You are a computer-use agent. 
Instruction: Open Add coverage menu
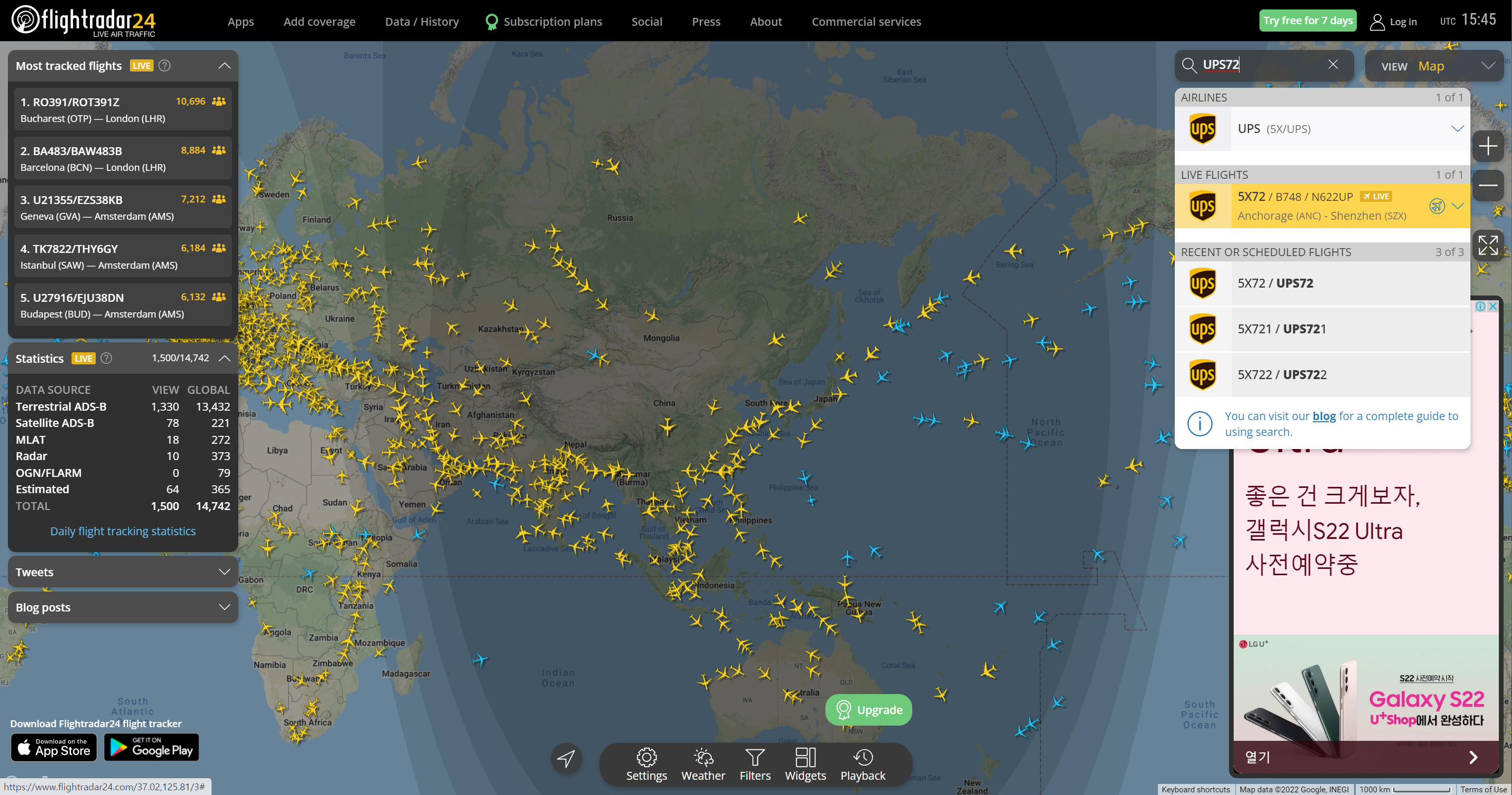319,22
